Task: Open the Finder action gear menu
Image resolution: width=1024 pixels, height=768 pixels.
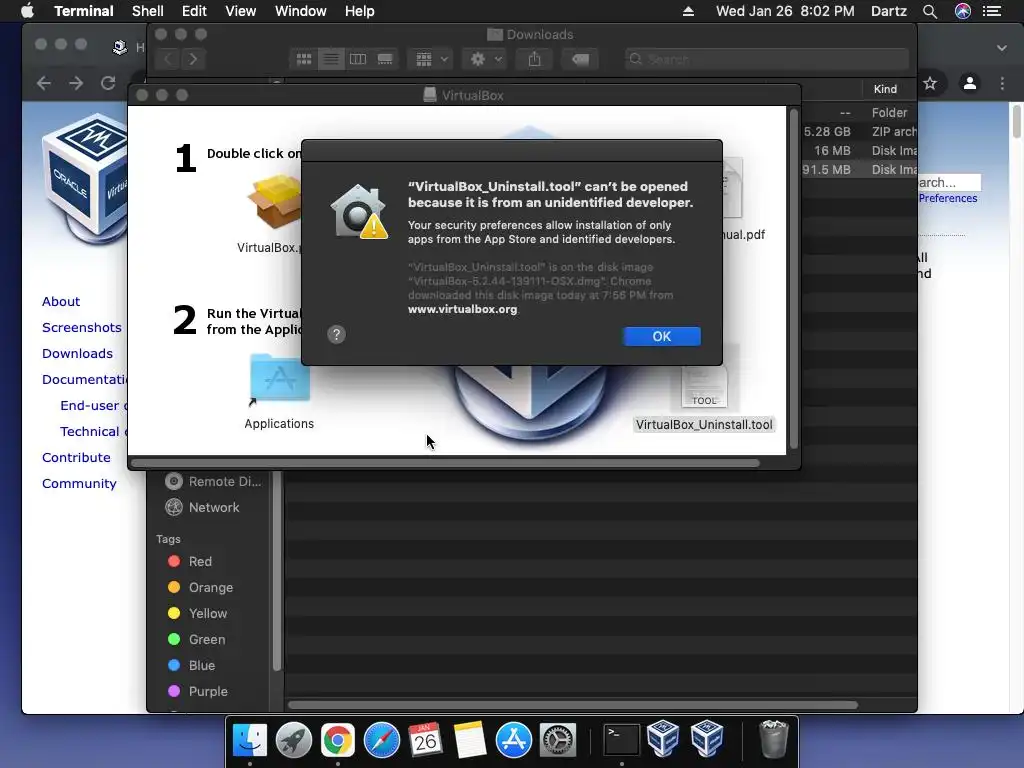Action: coord(484,59)
